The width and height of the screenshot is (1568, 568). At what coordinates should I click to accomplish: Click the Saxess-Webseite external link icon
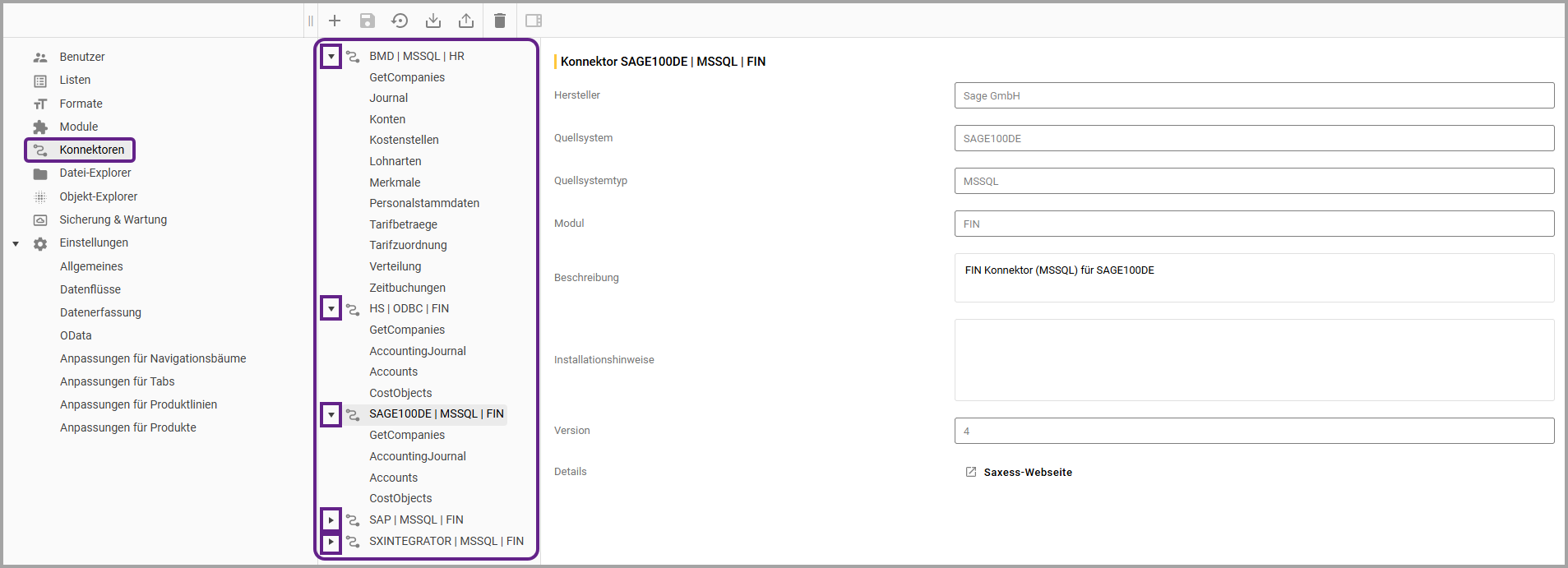coord(971,472)
